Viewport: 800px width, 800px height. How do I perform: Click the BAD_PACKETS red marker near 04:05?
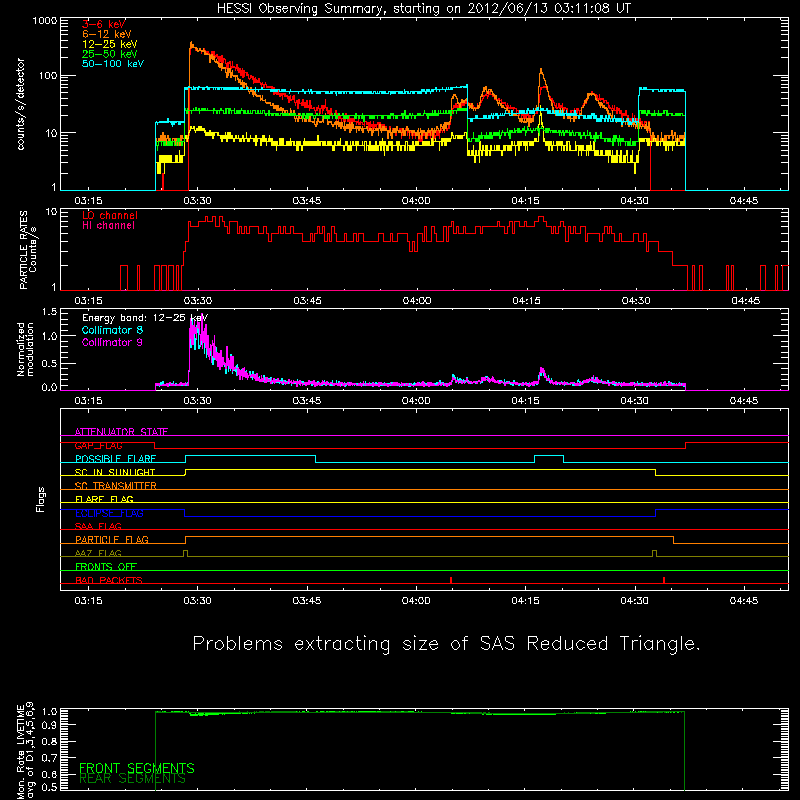click(x=451, y=580)
